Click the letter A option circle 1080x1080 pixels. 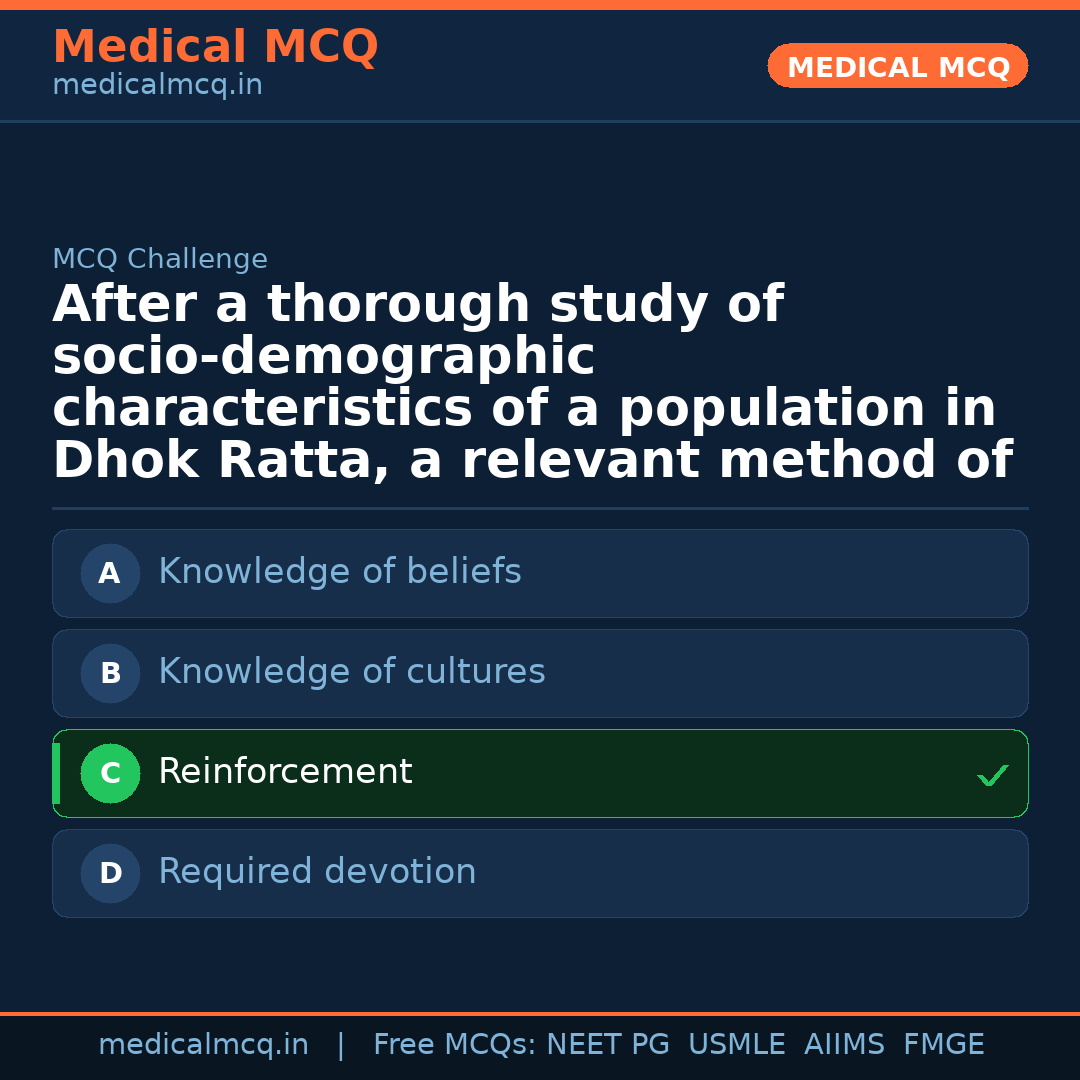click(x=110, y=574)
